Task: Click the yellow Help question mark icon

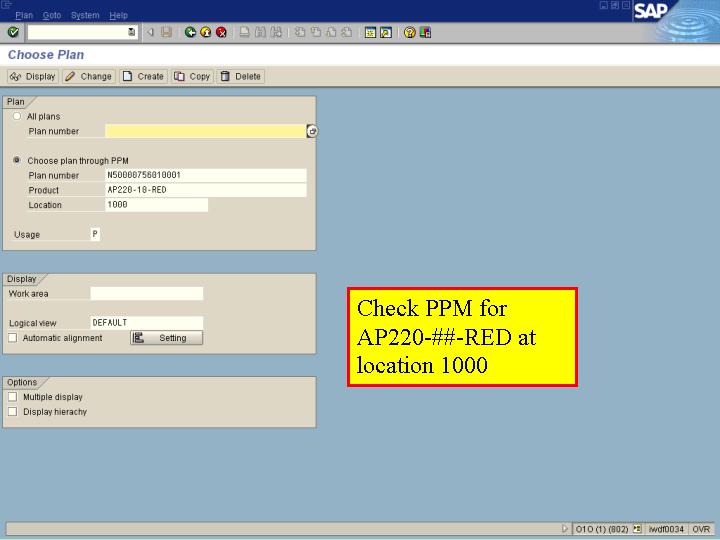Action: [x=410, y=32]
